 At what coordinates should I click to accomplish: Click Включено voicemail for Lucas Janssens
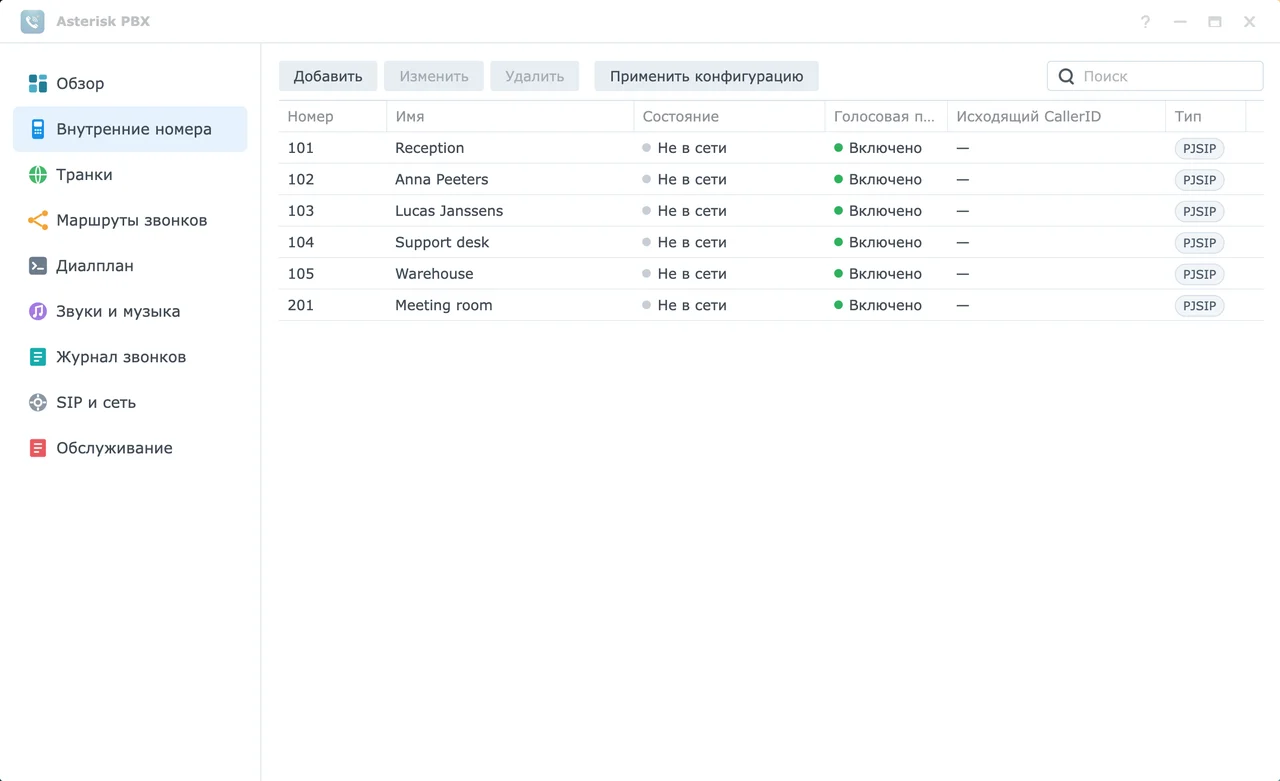tap(878, 211)
